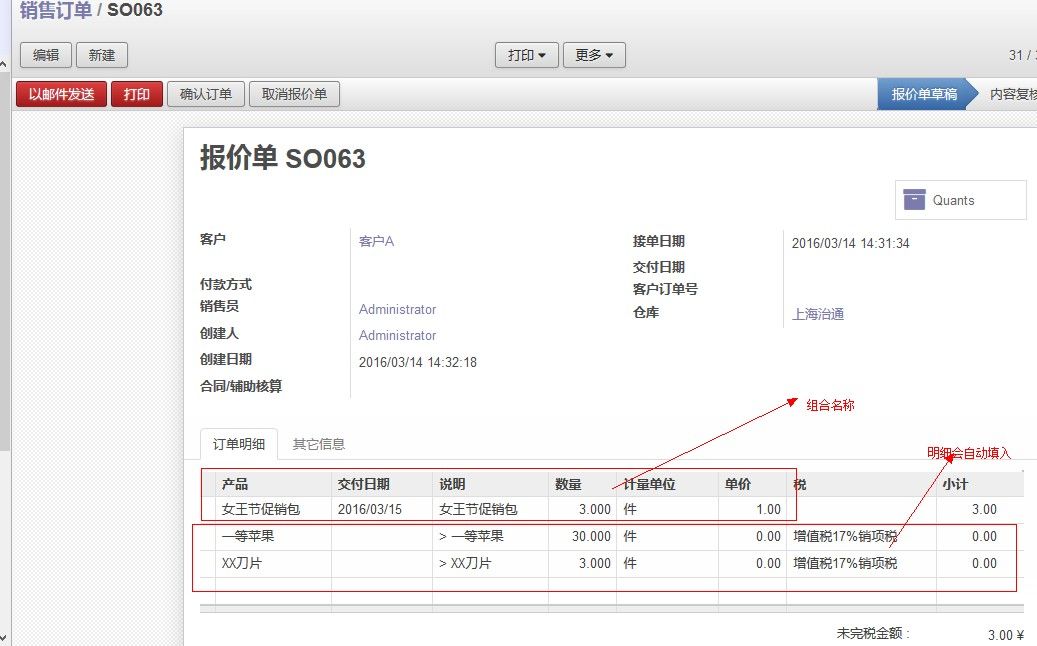1037x646 pixels.
Task: Sort by the 数量 column header
Action: click(x=582, y=484)
